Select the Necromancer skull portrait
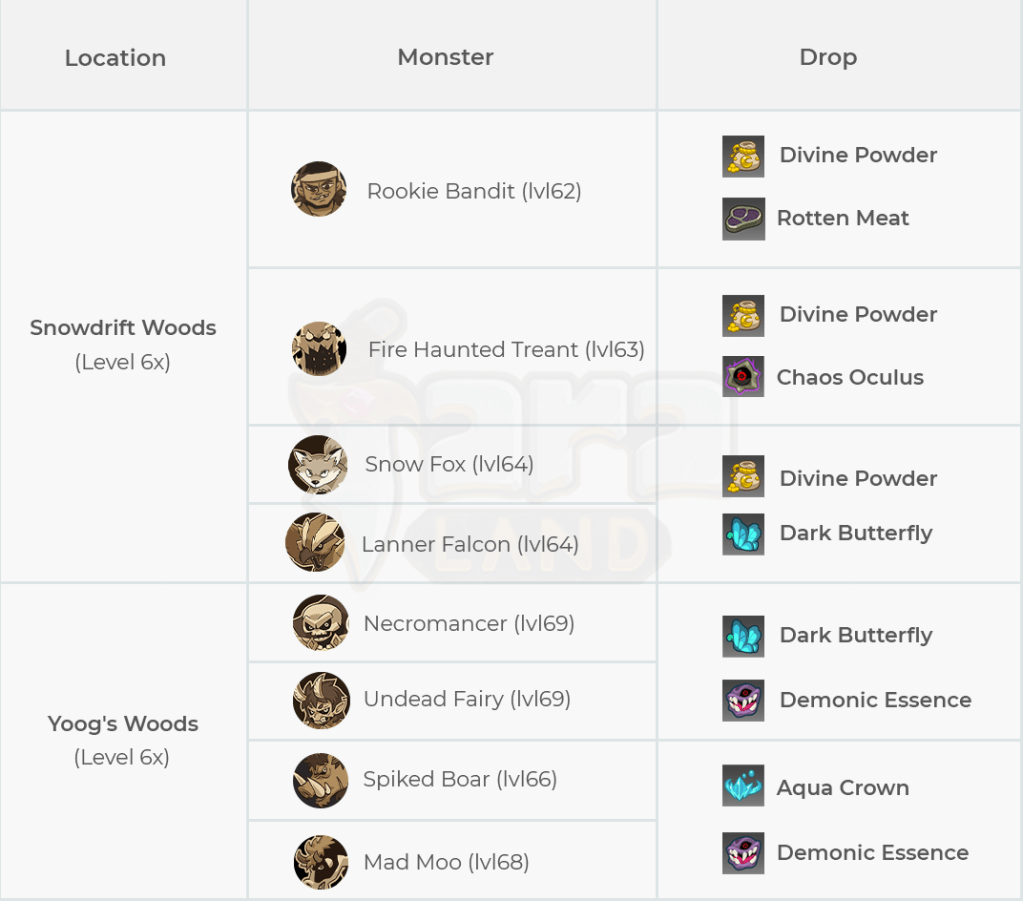The width and height of the screenshot is (1023, 901). [x=321, y=623]
